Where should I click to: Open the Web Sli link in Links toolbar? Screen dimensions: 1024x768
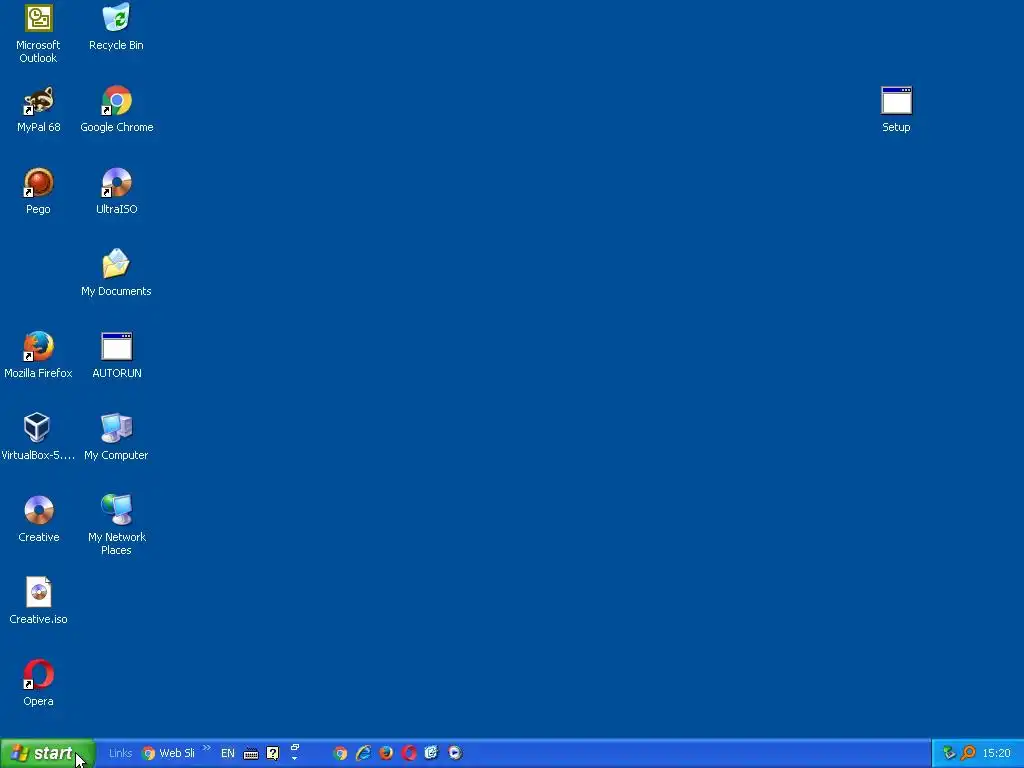(x=168, y=753)
